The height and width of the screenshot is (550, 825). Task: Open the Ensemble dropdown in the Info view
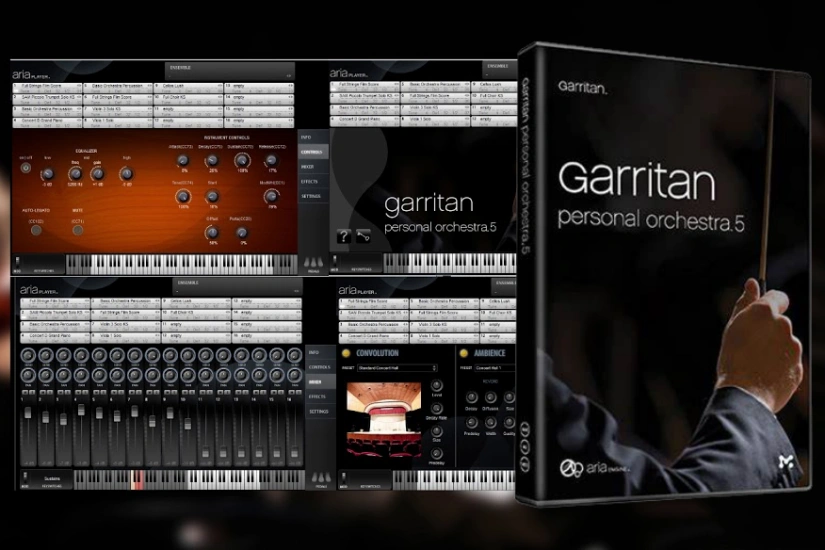click(x=498, y=71)
